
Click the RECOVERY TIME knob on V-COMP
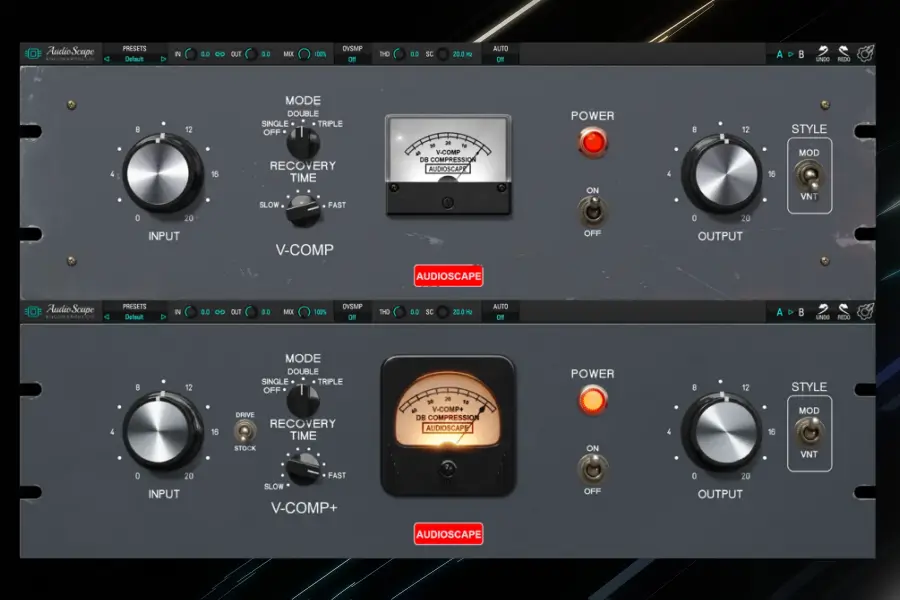[303, 211]
